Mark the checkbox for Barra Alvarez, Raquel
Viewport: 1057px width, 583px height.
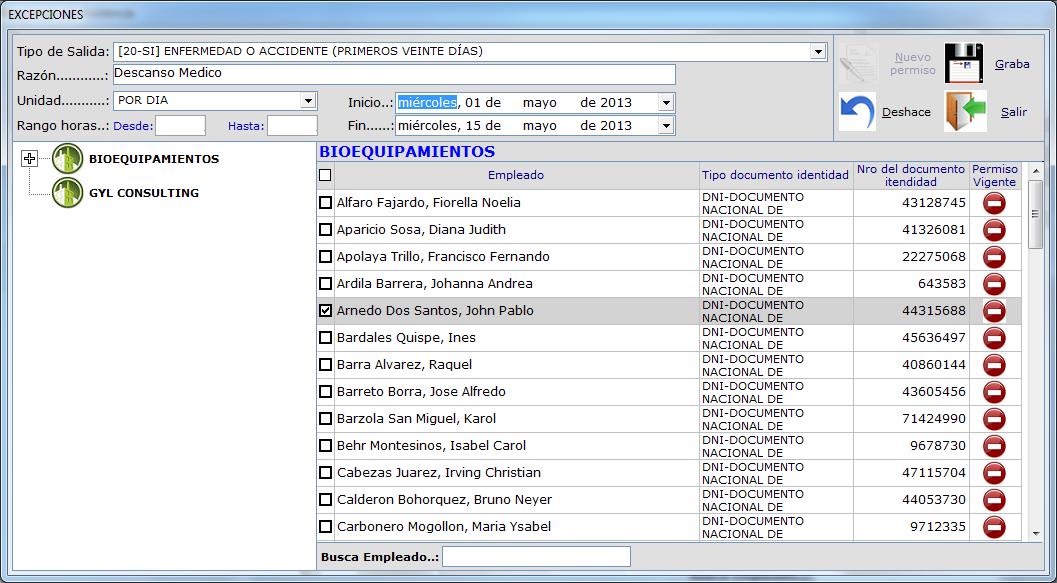pyautogui.click(x=326, y=364)
